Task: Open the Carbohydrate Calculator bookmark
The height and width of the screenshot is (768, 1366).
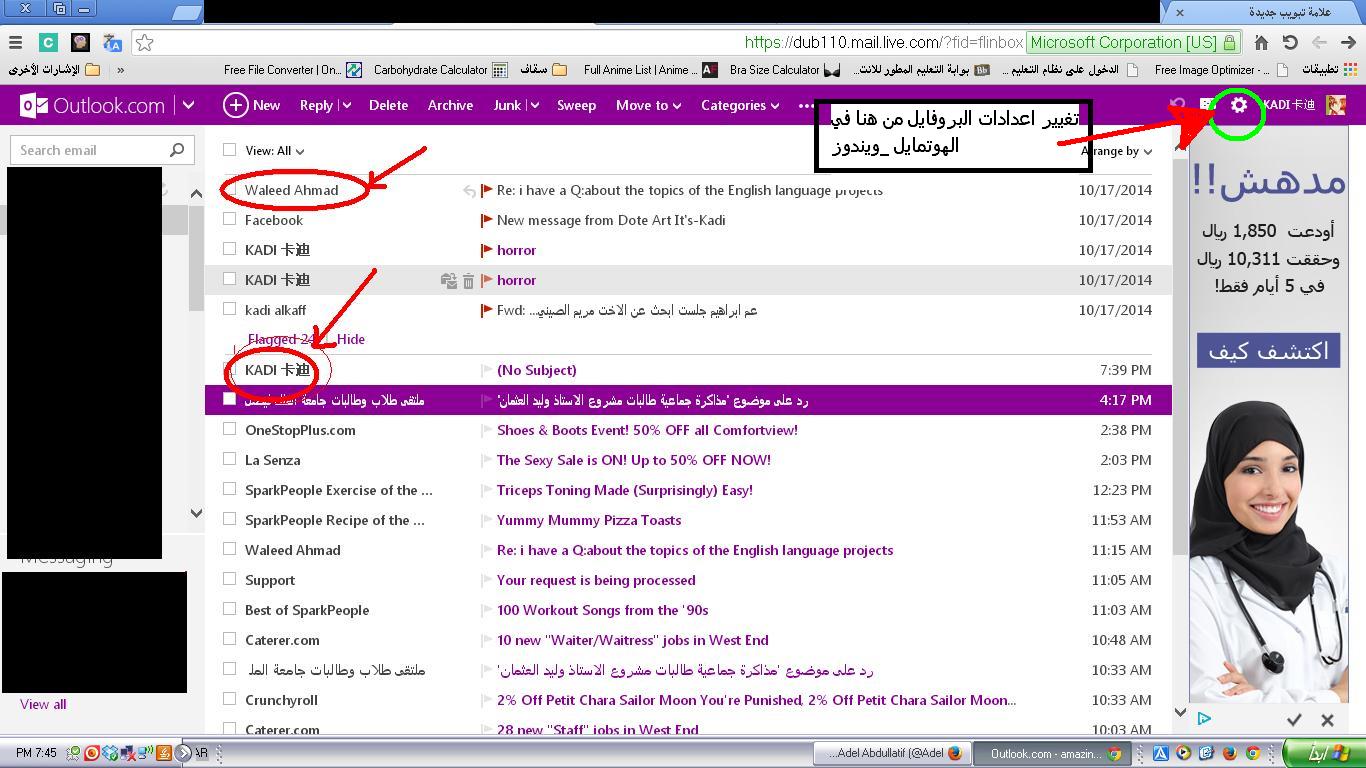Action: pos(440,70)
